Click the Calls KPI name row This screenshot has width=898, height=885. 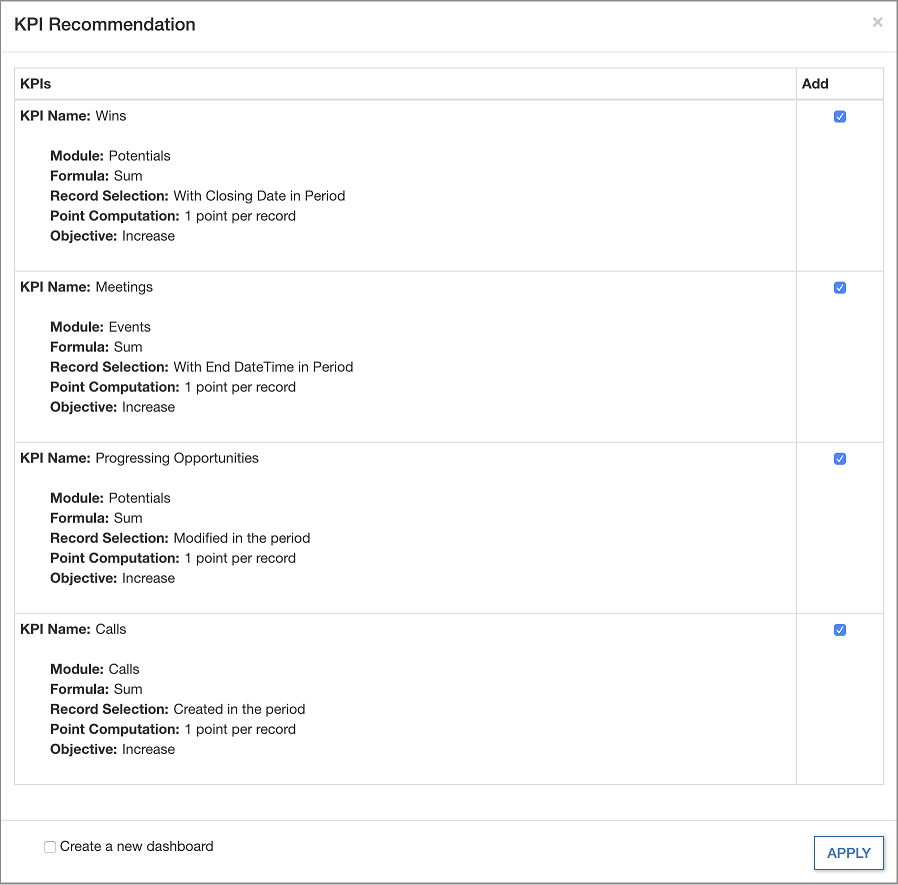click(111, 629)
